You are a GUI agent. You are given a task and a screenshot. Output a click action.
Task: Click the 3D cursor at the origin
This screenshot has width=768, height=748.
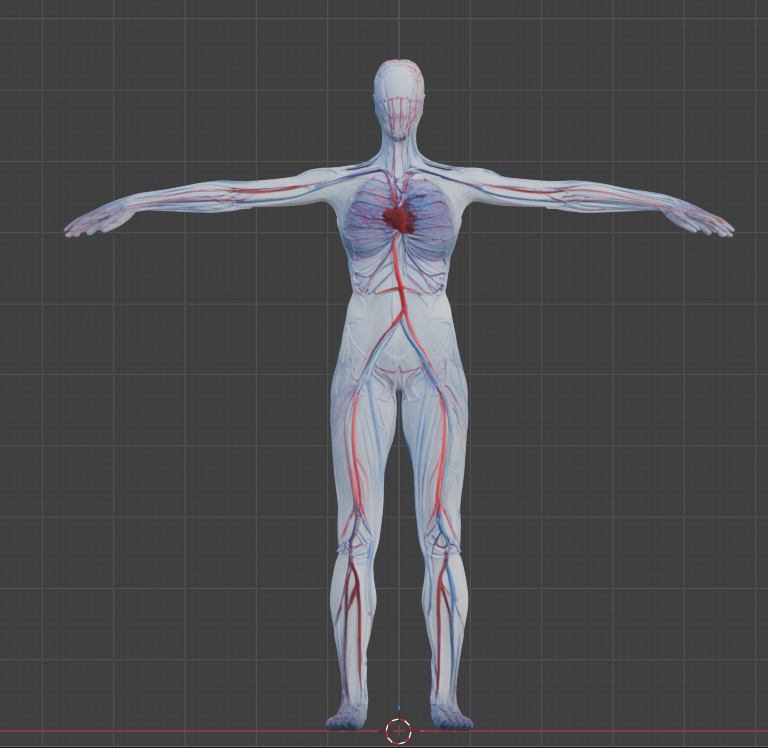[x=399, y=731]
